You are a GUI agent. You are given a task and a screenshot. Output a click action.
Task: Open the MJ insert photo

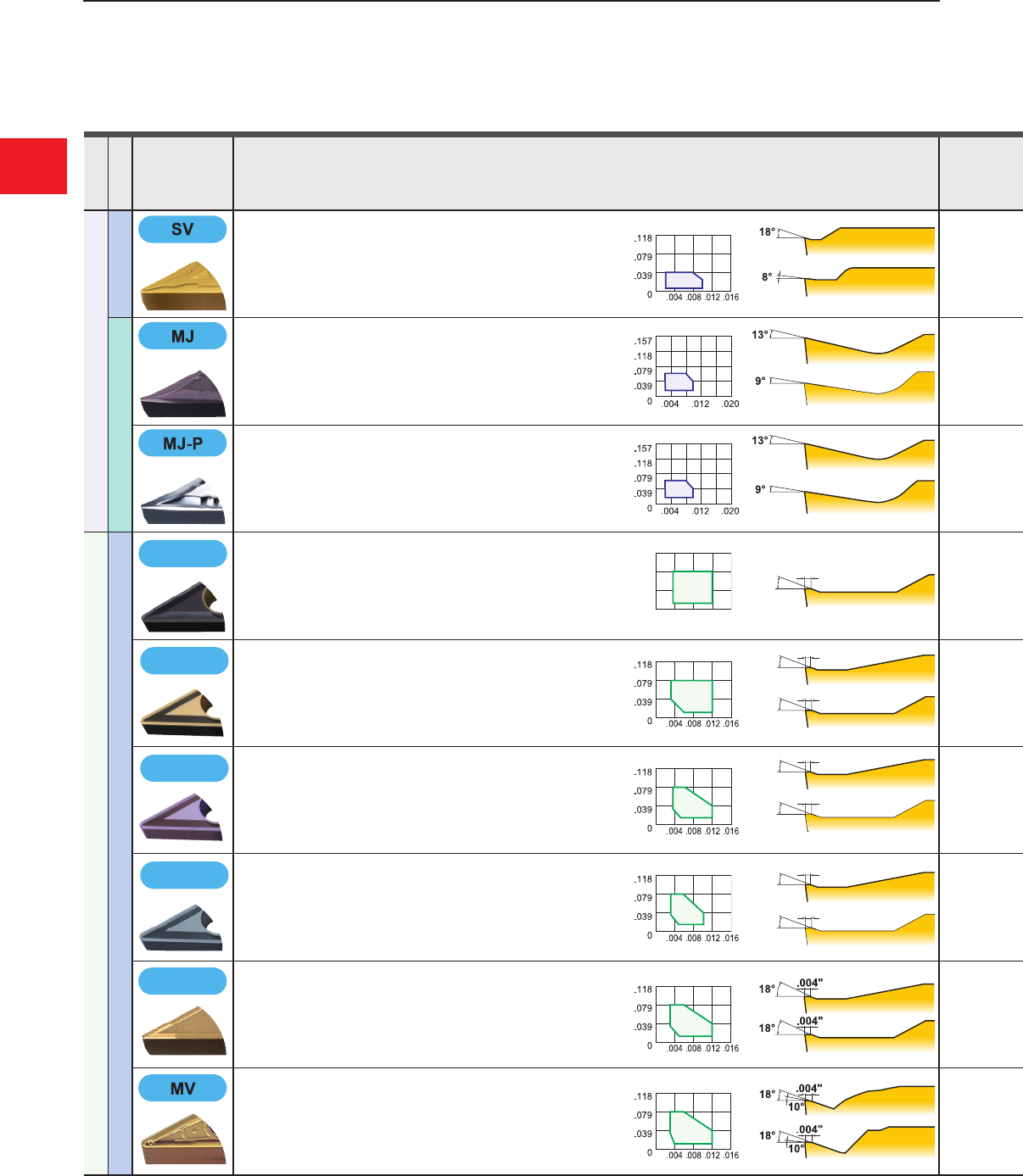pos(183,393)
